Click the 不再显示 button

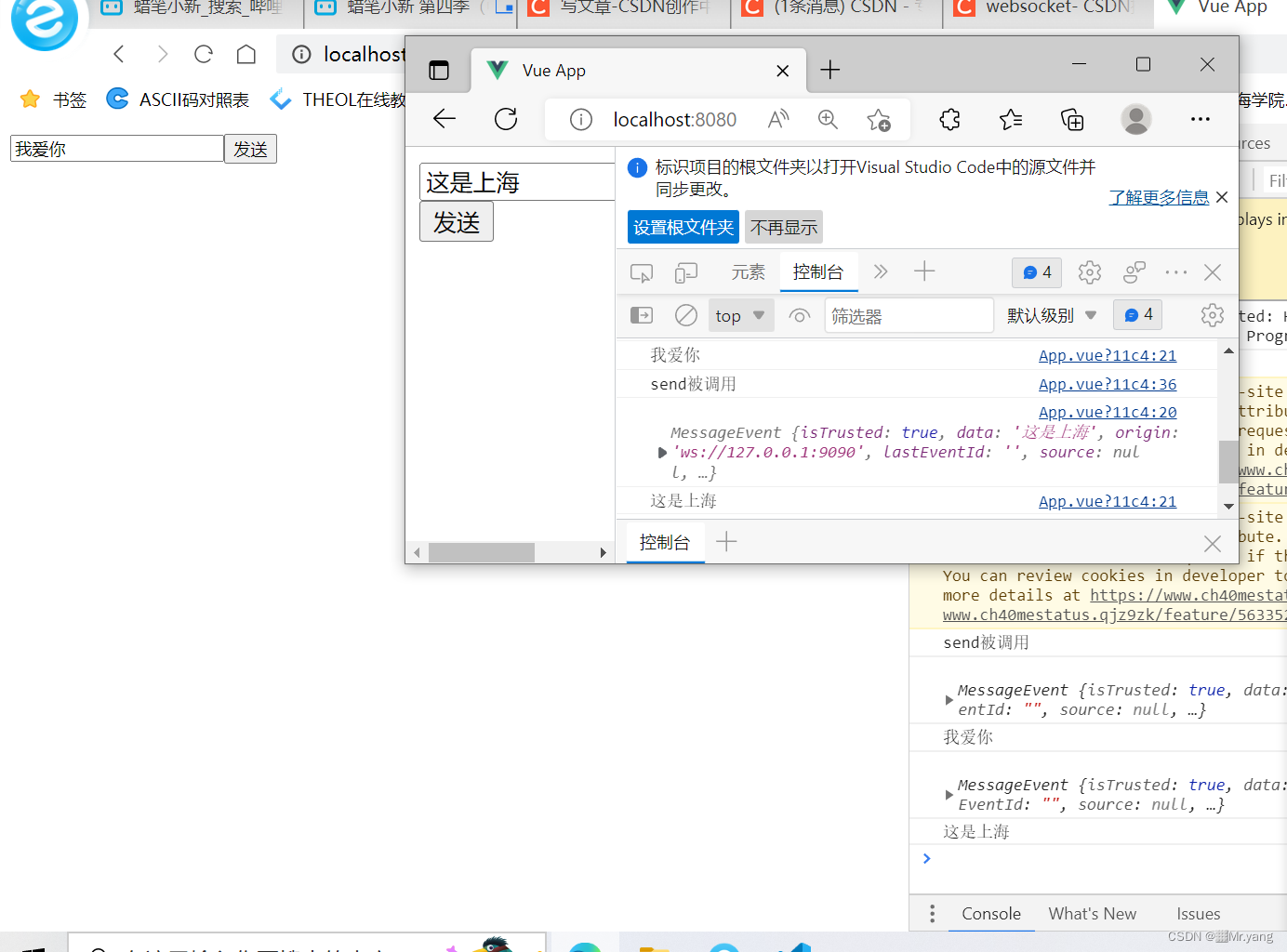[784, 228]
